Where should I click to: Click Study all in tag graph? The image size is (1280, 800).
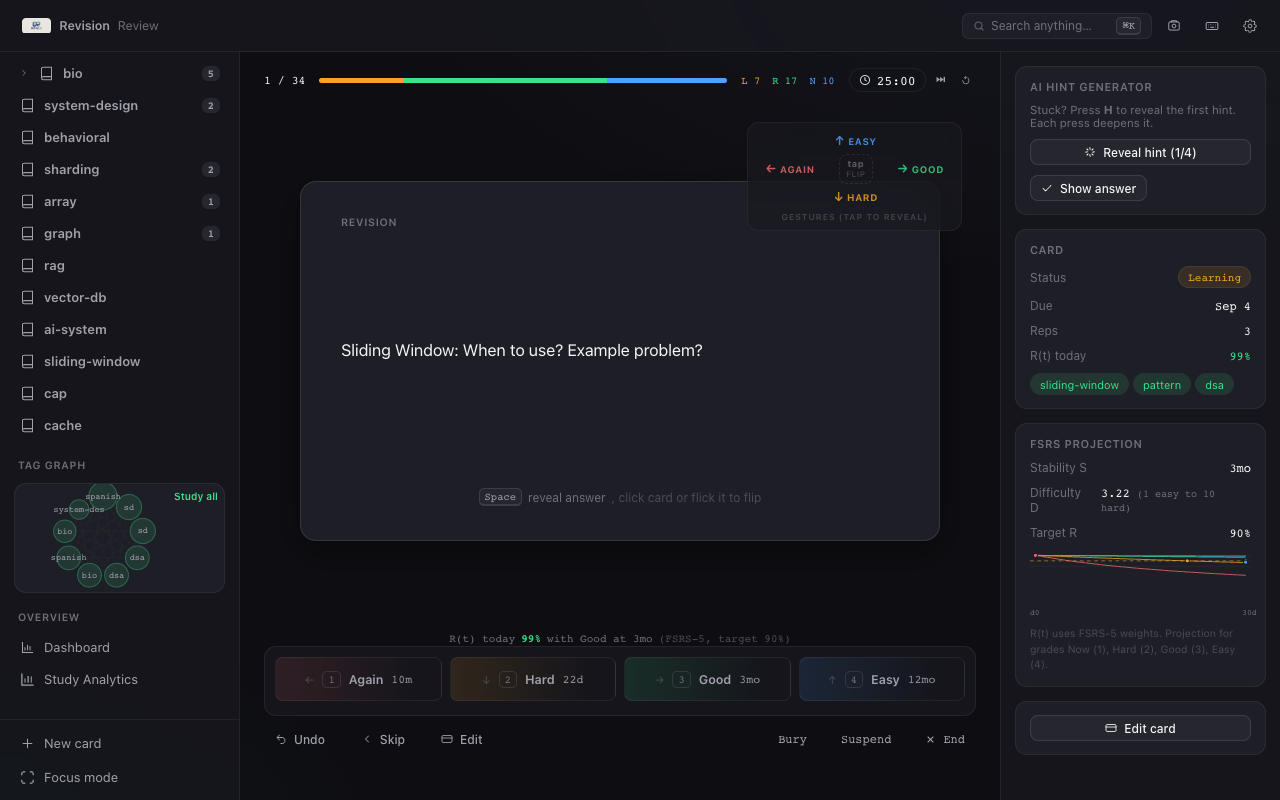(x=196, y=497)
